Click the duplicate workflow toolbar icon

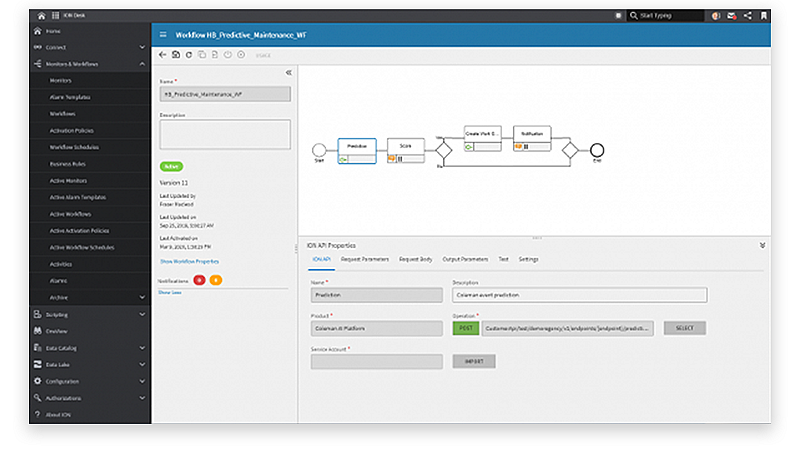pyautogui.click(x=202, y=55)
